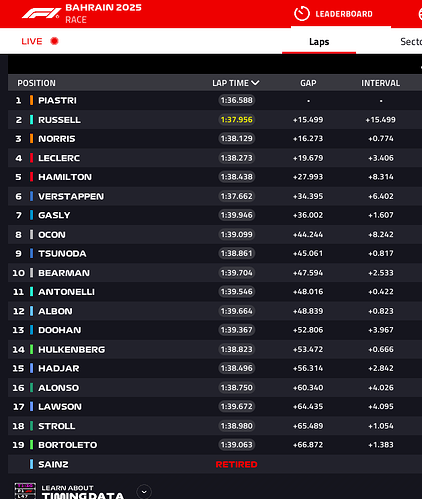Viewport: 422px width, 499px height.
Task: Click the Retired status for Sainz
Action: (236, 464)
